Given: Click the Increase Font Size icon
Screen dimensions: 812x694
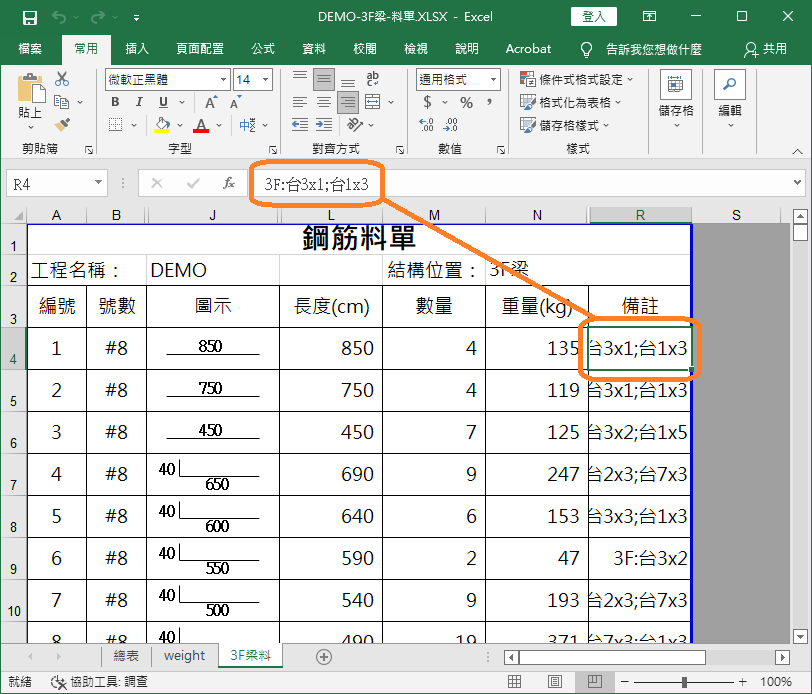Looking at the screenshot, I should coord(211,102).
